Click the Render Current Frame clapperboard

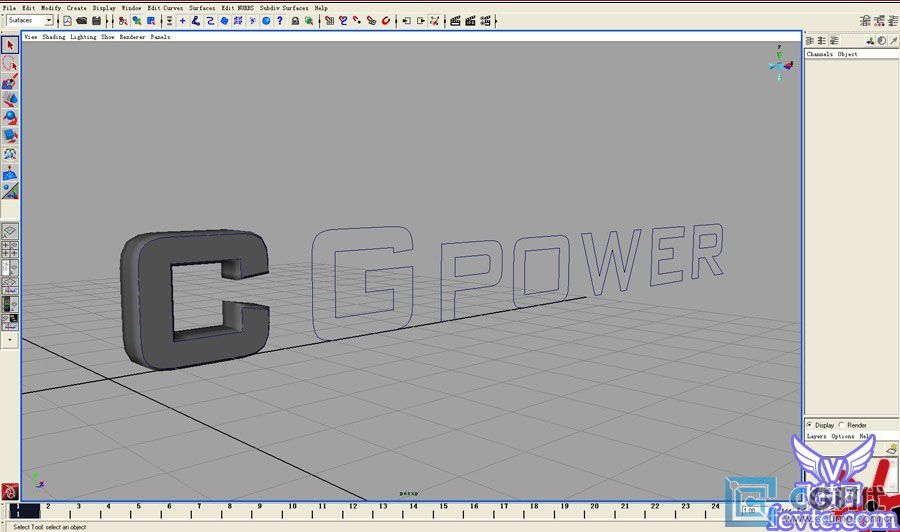(455, 21)
